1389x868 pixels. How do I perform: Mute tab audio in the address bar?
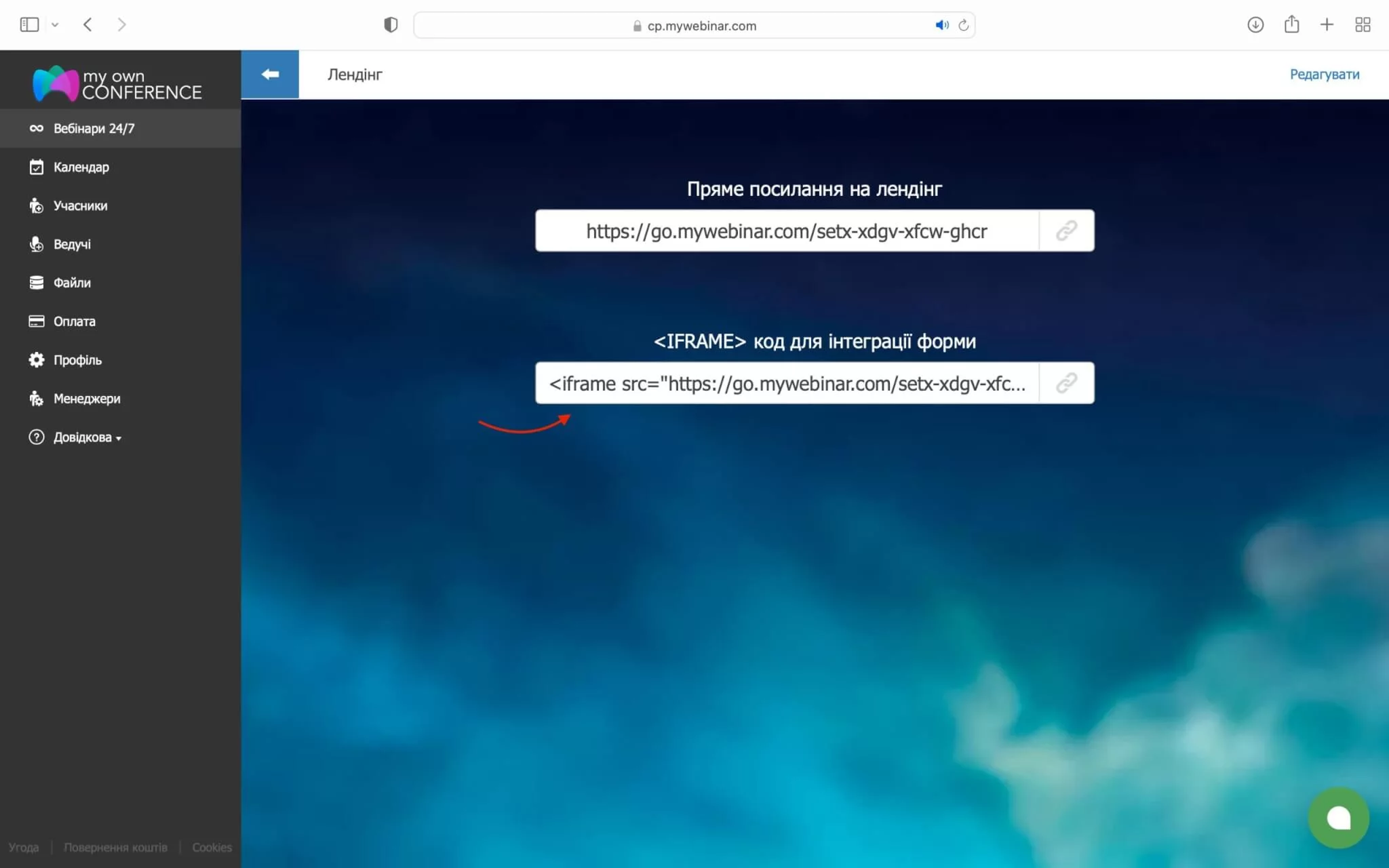[x=941, y=25]
